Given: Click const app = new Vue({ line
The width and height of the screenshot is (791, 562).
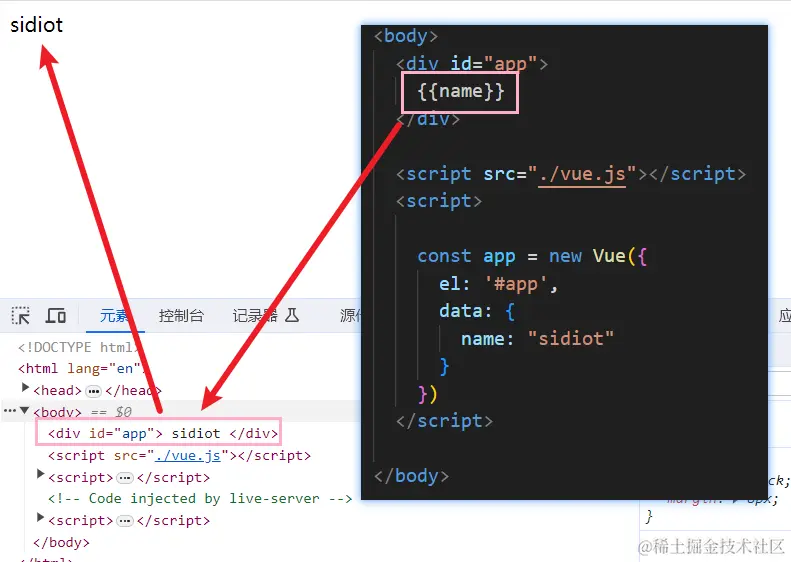Looking at the screenshot, I should (532, 256).
